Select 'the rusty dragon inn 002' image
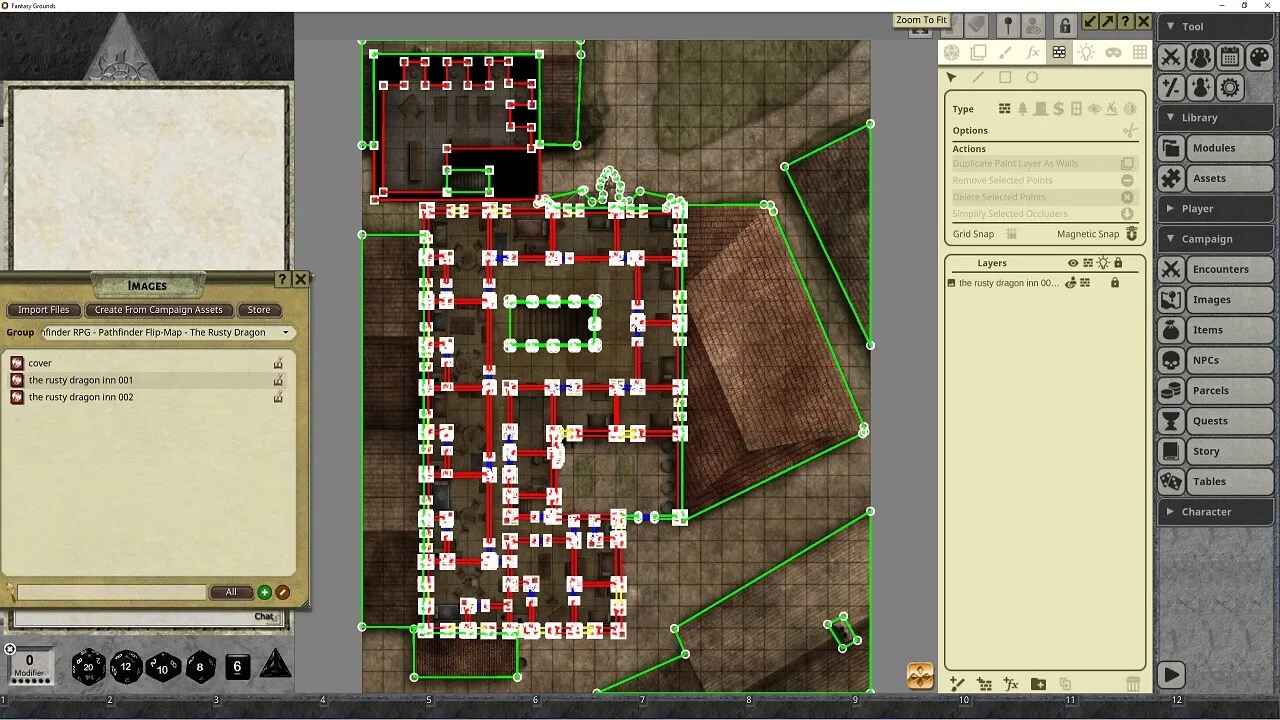This screenshot has width=1280, height=720. click(x=81, y=397)
